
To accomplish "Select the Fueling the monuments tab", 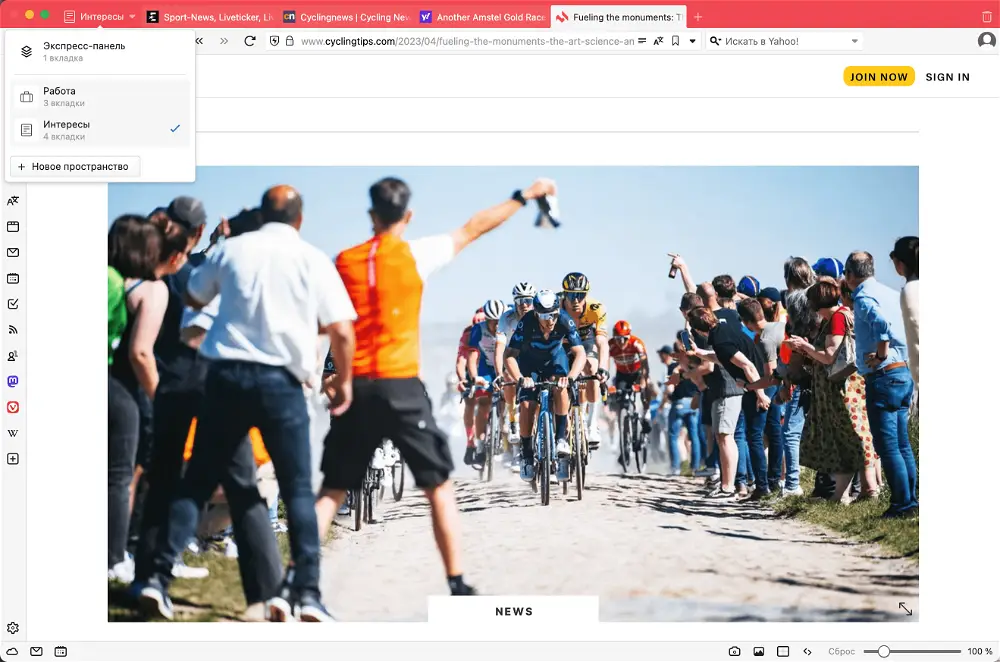I will pos(619,17).
